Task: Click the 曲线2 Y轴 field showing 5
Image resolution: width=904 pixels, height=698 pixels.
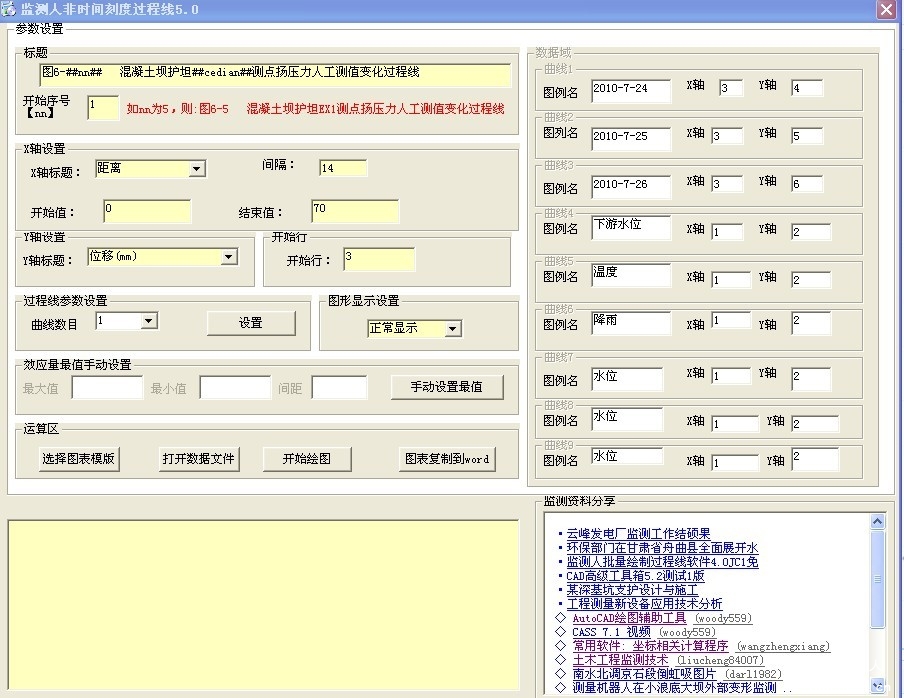Action: click(807, 136)
